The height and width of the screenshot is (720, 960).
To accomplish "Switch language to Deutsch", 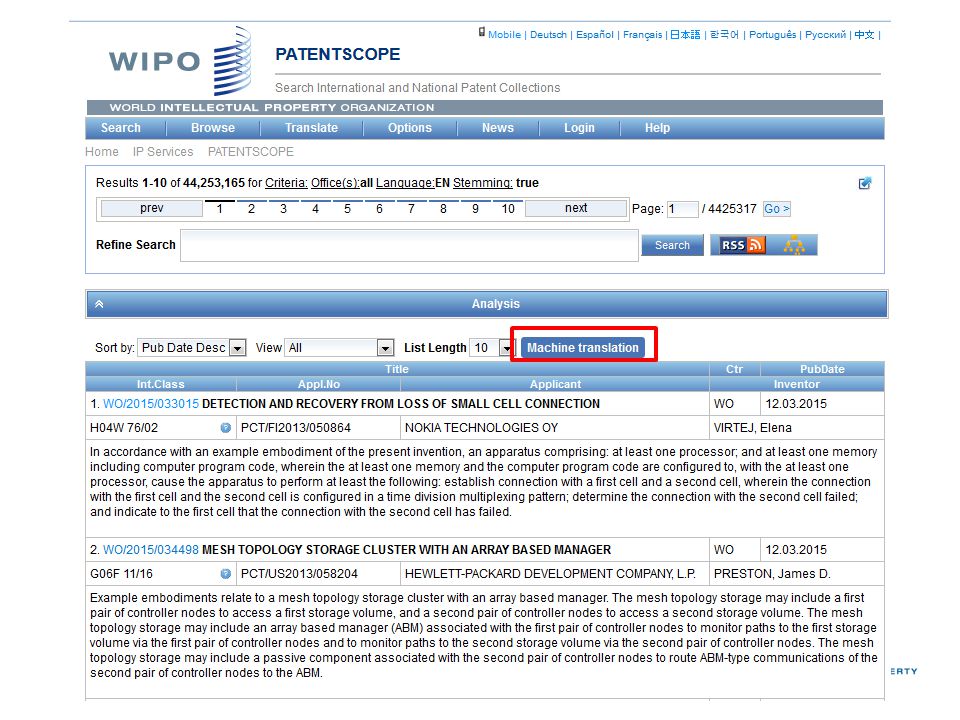I will (548, 35).
